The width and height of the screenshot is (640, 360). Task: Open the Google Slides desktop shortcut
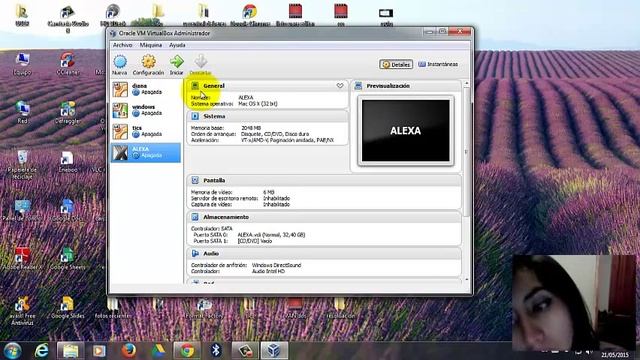pos(68,308)
